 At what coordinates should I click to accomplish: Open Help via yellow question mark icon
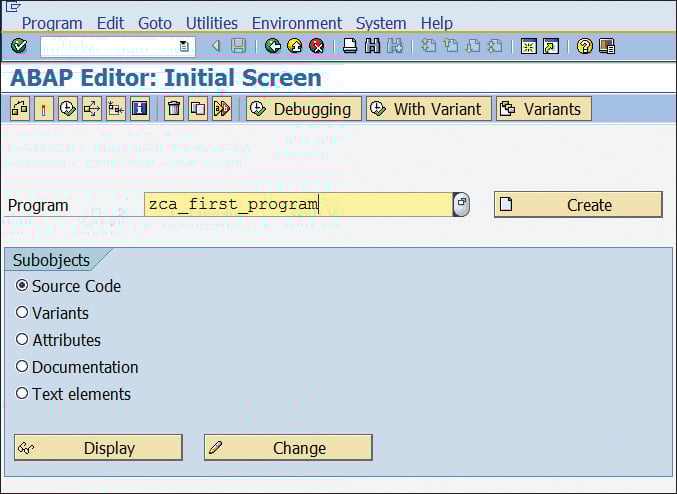pyautogui.click(x=585, y=46)
